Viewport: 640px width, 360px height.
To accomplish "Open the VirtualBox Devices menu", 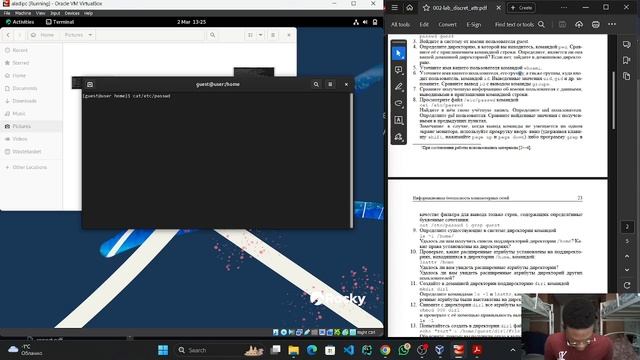I will (x=72, y=13).
